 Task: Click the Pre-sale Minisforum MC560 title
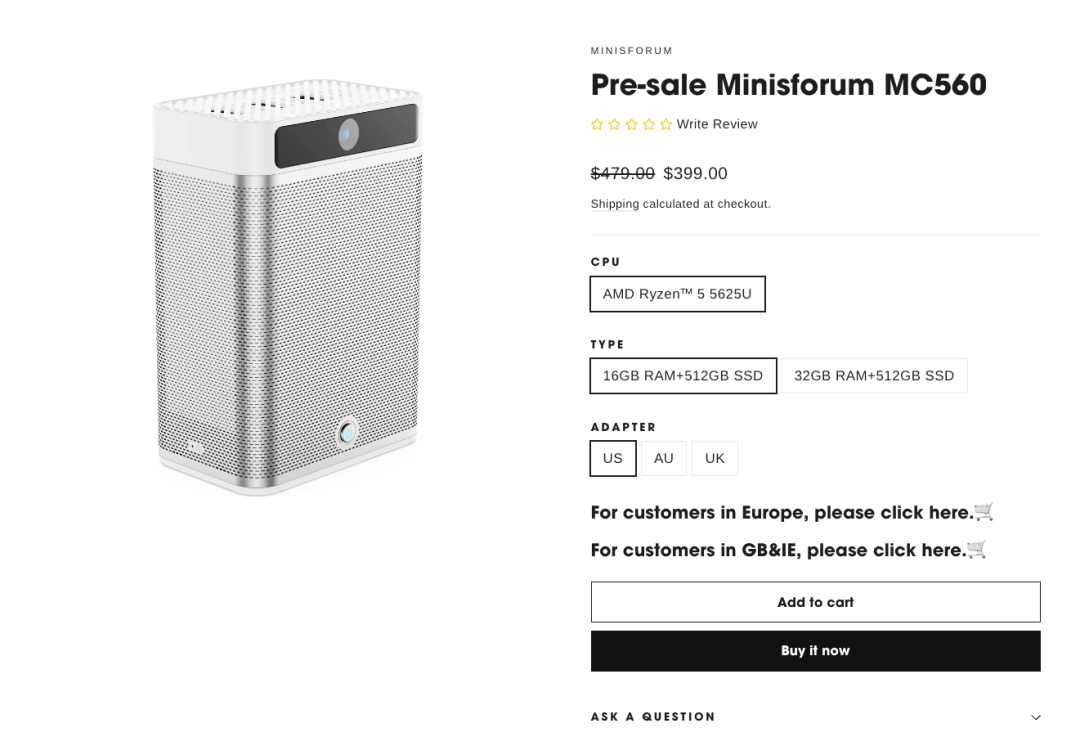pyautogui.click(x=788, y=85)
